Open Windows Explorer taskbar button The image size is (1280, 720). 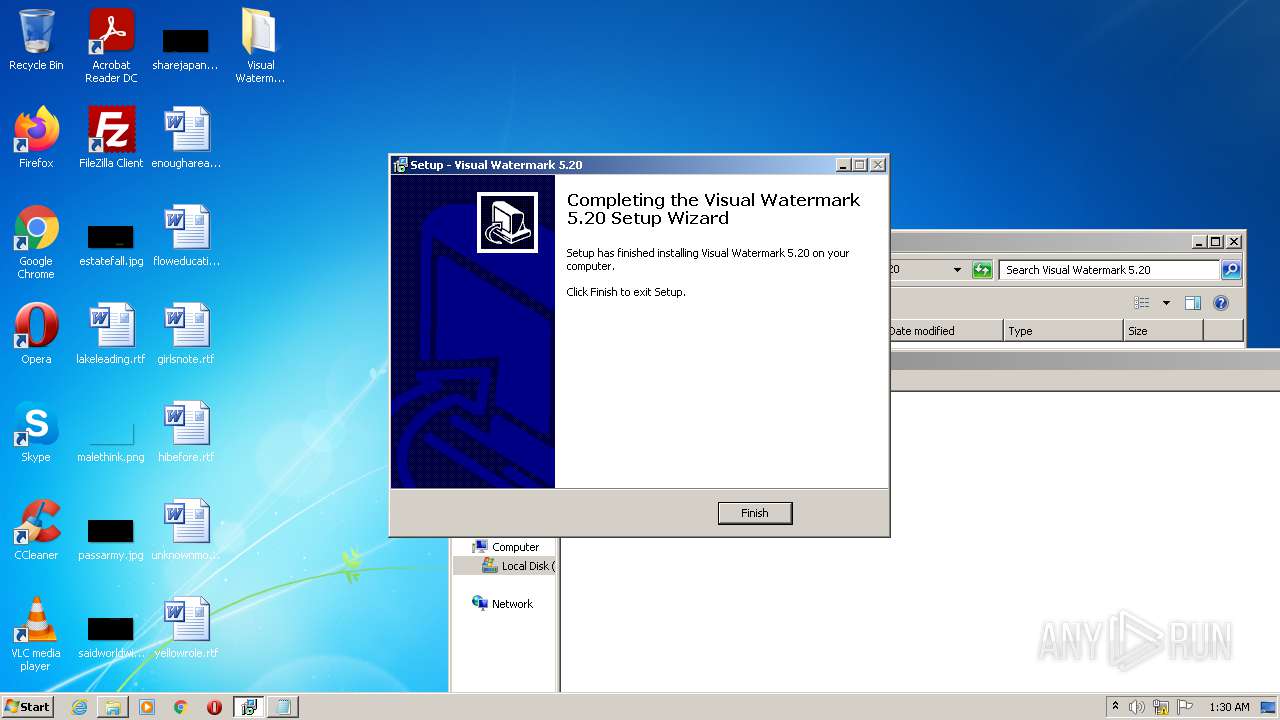(x=113, y=707)
